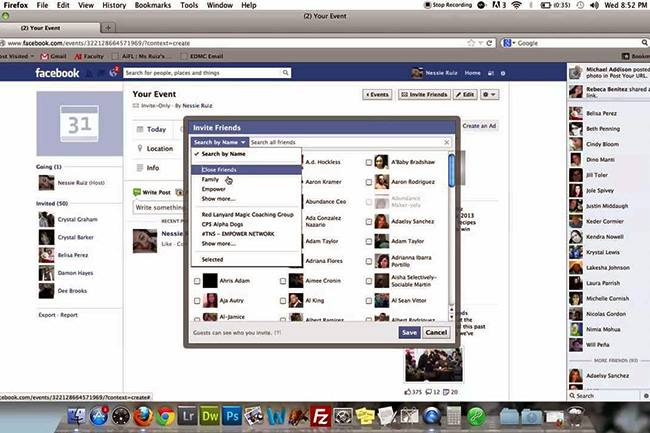Open the Firefox History menu
This screenshot has height=433, width=650.
click(114, 5)
